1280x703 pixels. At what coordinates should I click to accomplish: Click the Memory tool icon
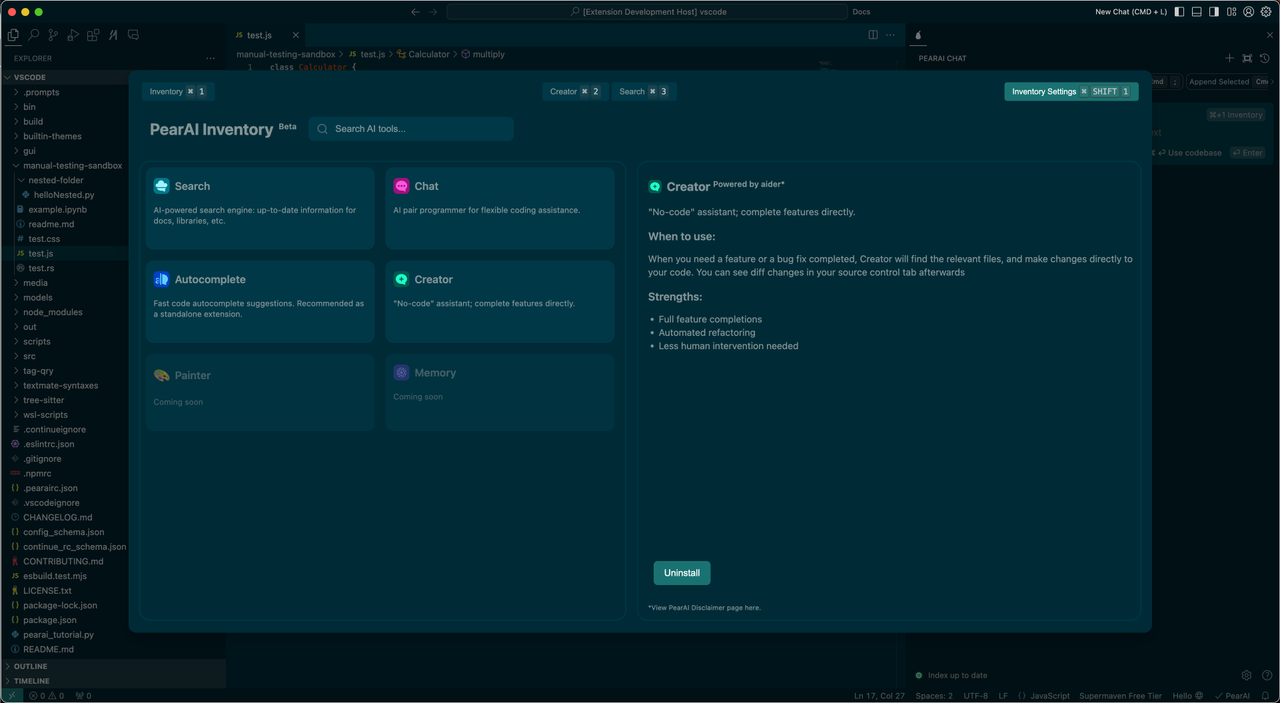click(401, 372)
